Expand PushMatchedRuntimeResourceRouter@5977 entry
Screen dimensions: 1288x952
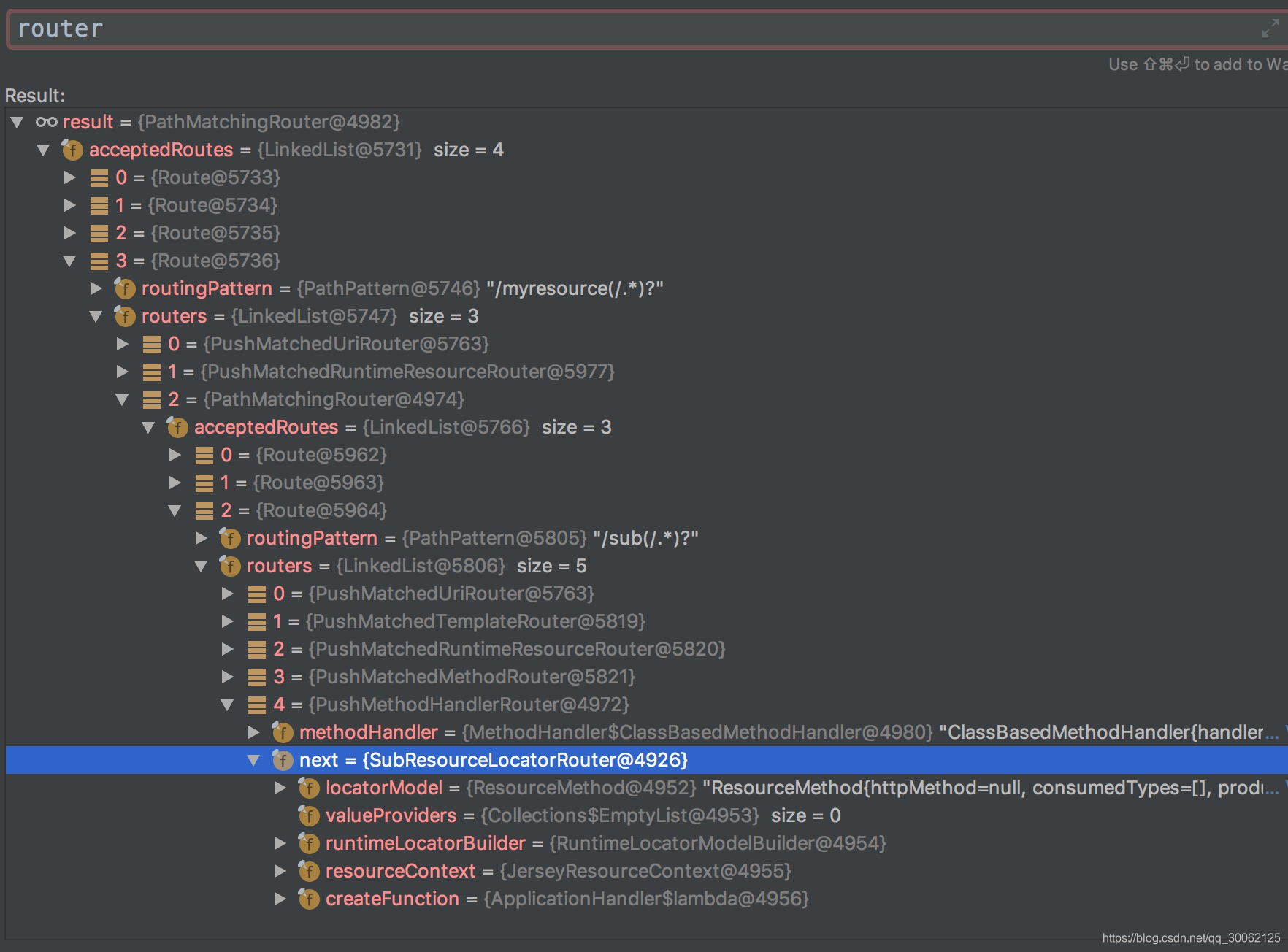[x=122, y=372]
